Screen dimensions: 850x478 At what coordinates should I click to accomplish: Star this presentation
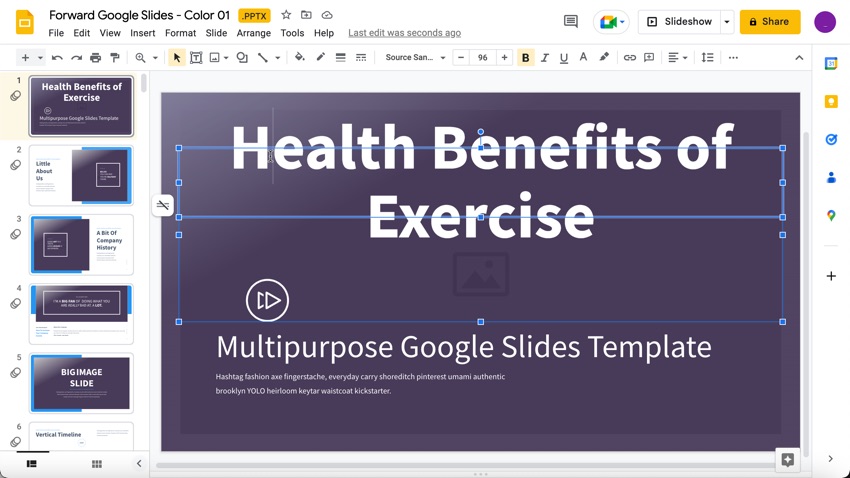click(286, 15)
